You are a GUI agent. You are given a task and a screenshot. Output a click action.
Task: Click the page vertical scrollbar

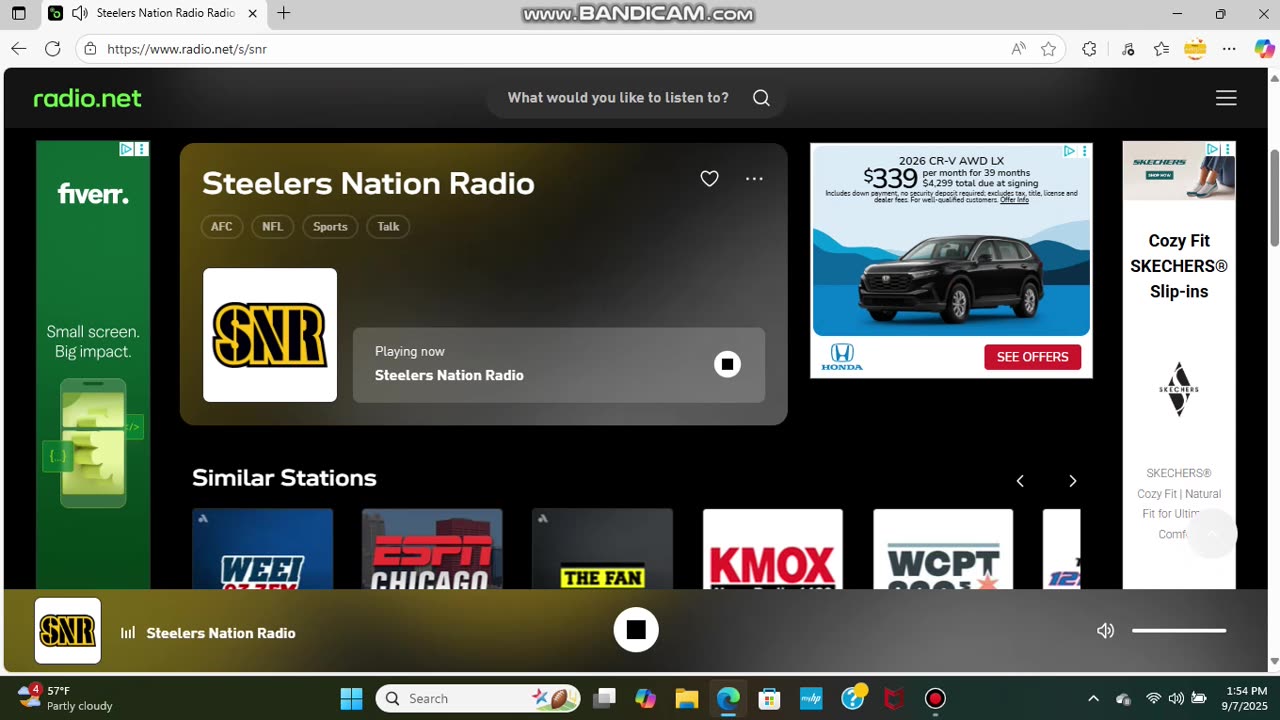point(1274,198)
